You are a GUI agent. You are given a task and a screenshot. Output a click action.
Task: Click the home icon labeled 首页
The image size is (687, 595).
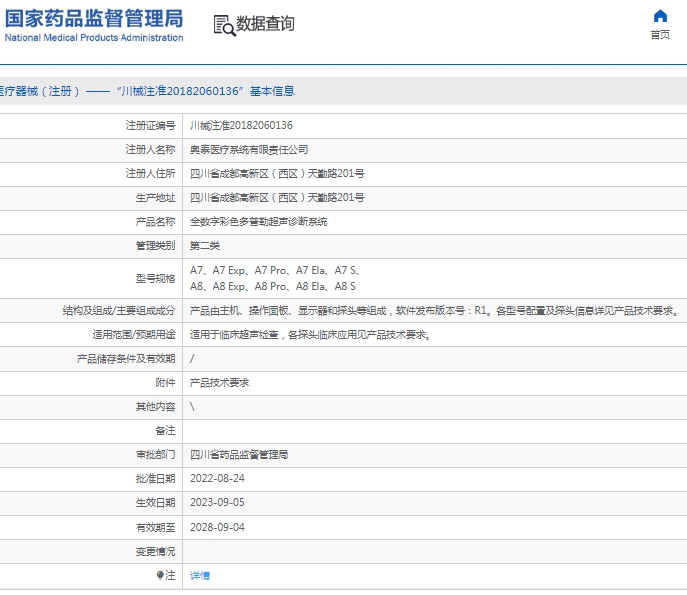click(660, 16)
